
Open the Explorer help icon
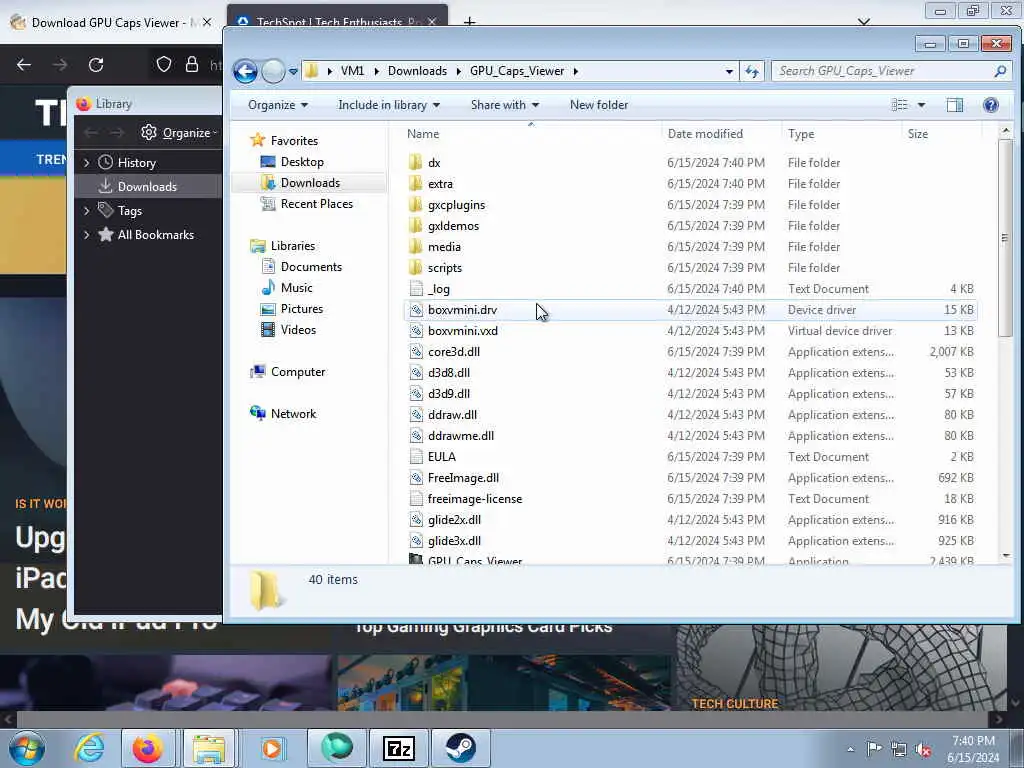990,105
